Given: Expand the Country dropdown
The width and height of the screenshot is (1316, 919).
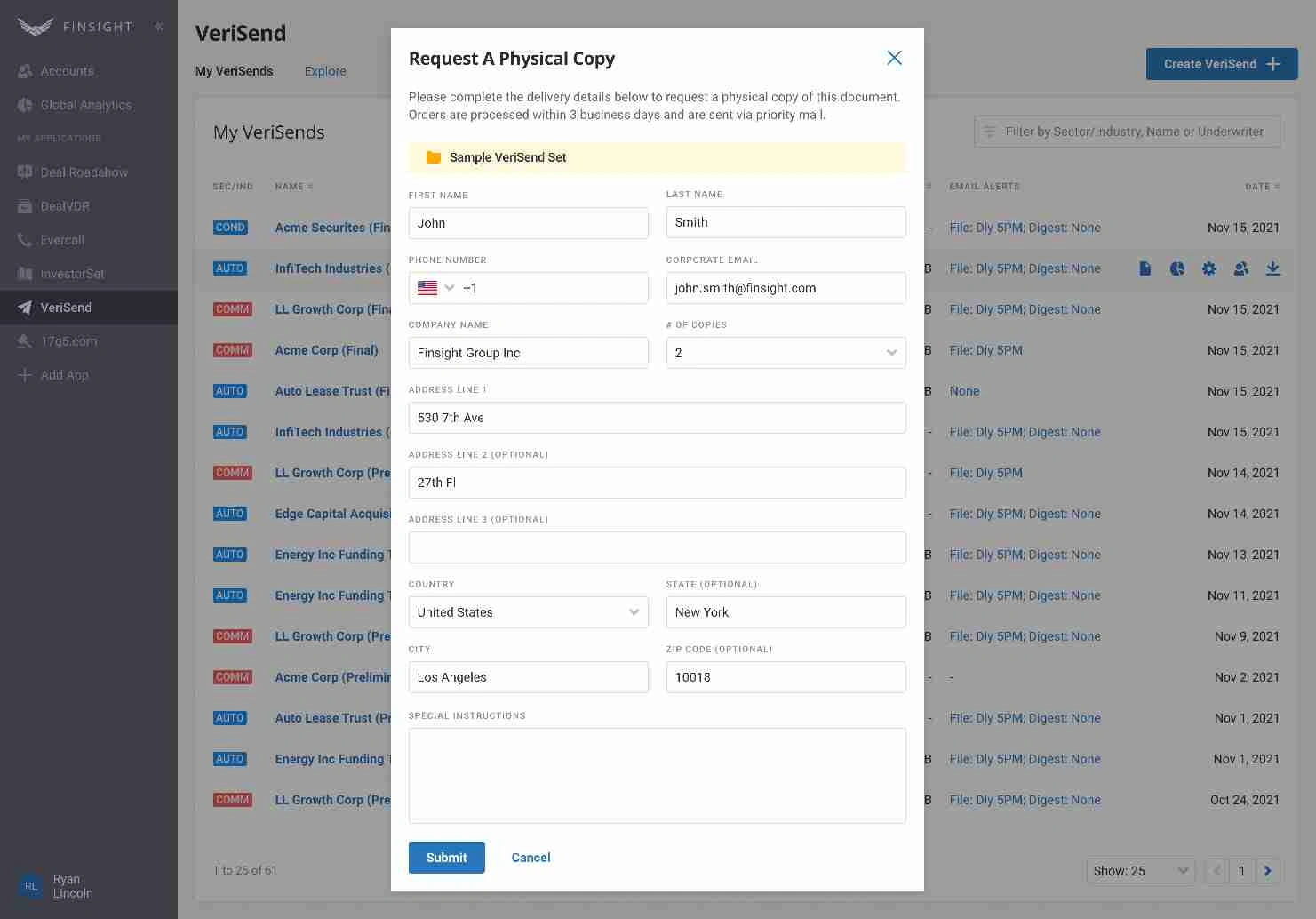Looking at the screenshot, I should (528, 612).
